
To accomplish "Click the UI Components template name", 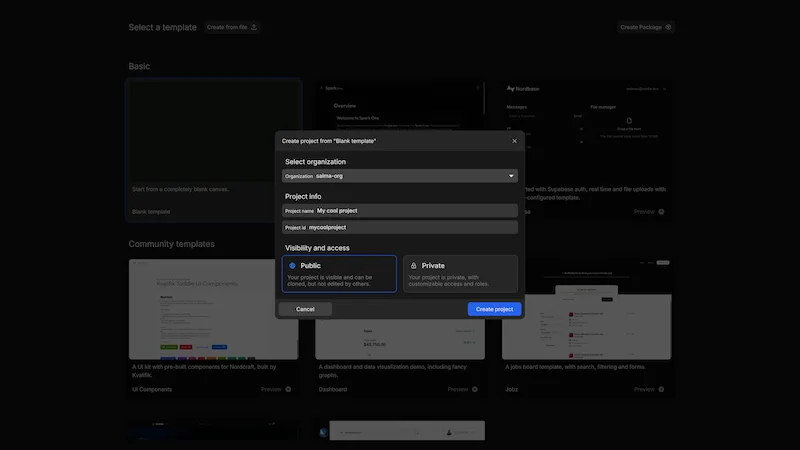I will (x=152, y=389).
